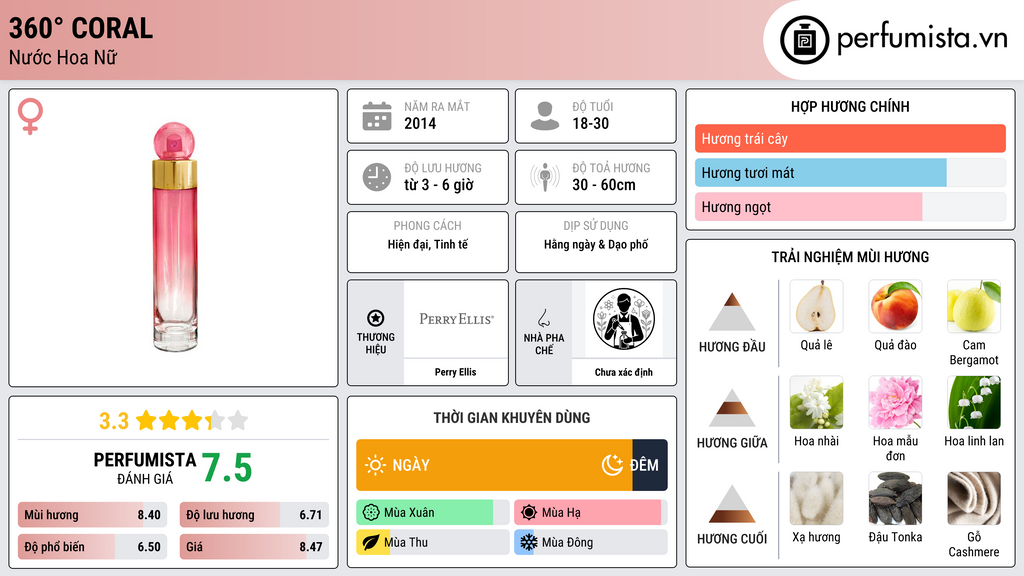Screen dimensions: 1024x576
Task: Click the Hoa nhài jasmine thumbnail
Action: click(x=816, y=402)
